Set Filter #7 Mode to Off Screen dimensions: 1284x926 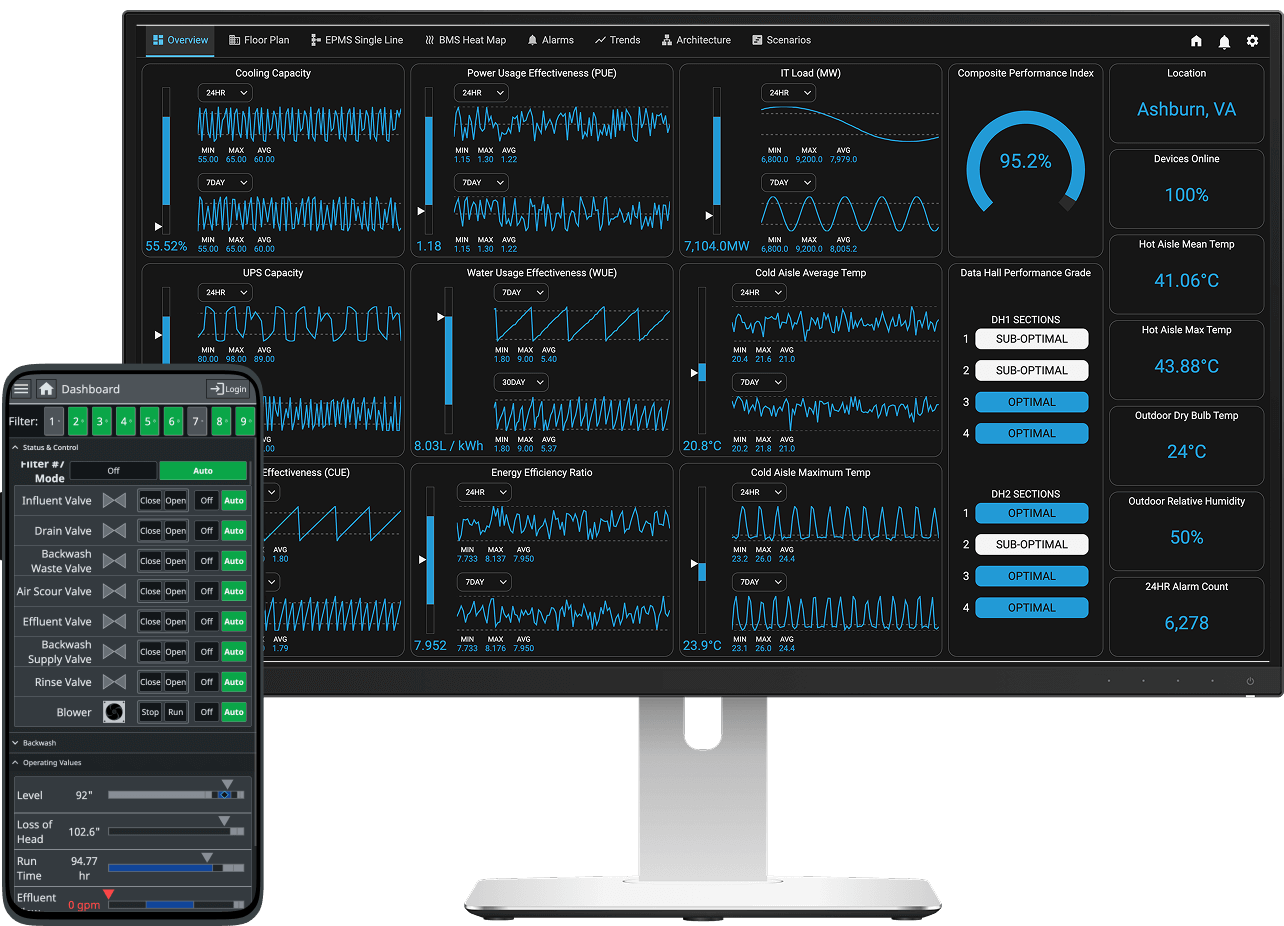113,471
